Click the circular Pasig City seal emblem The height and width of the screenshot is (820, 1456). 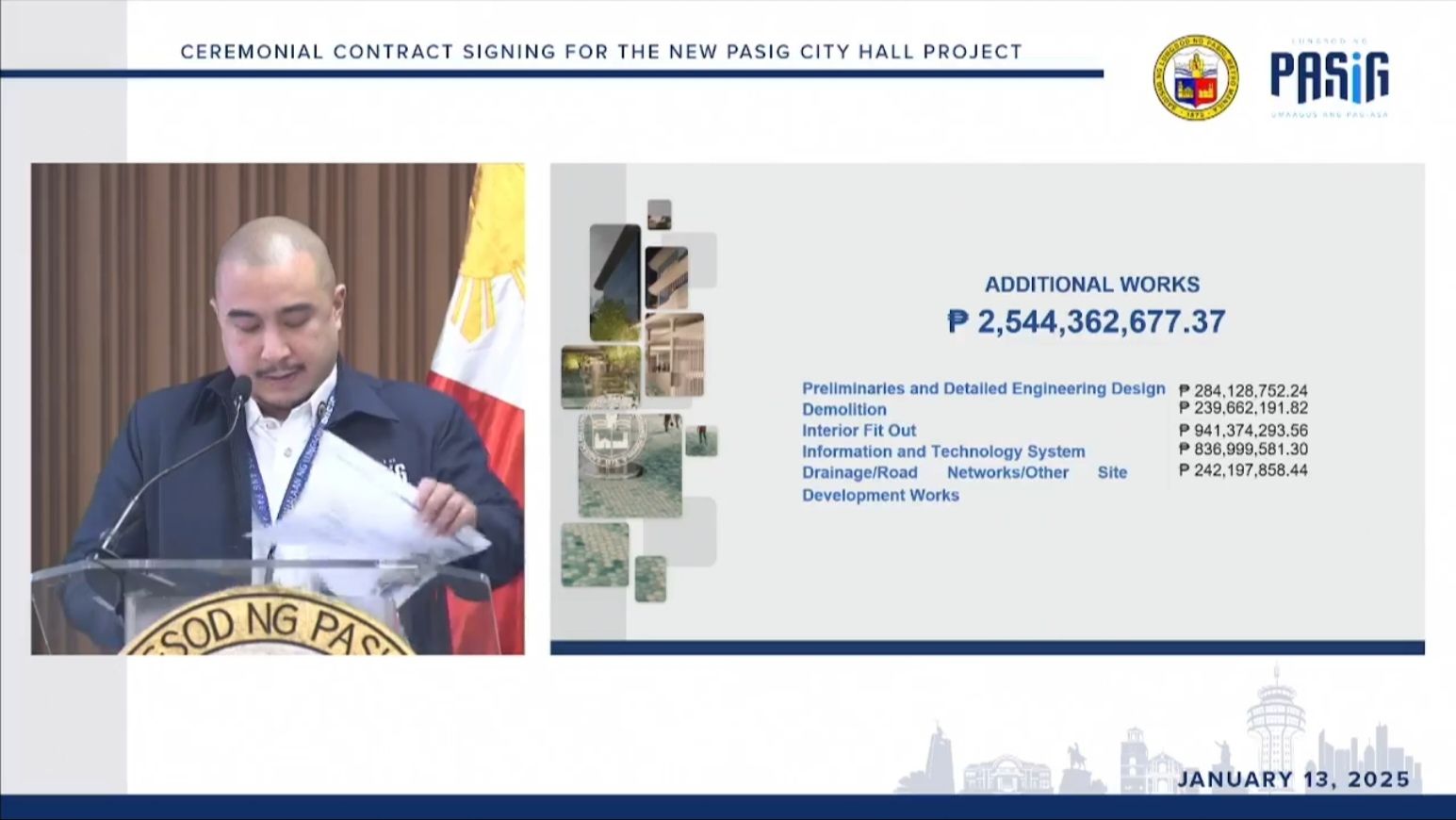(x=1195, y=77)
